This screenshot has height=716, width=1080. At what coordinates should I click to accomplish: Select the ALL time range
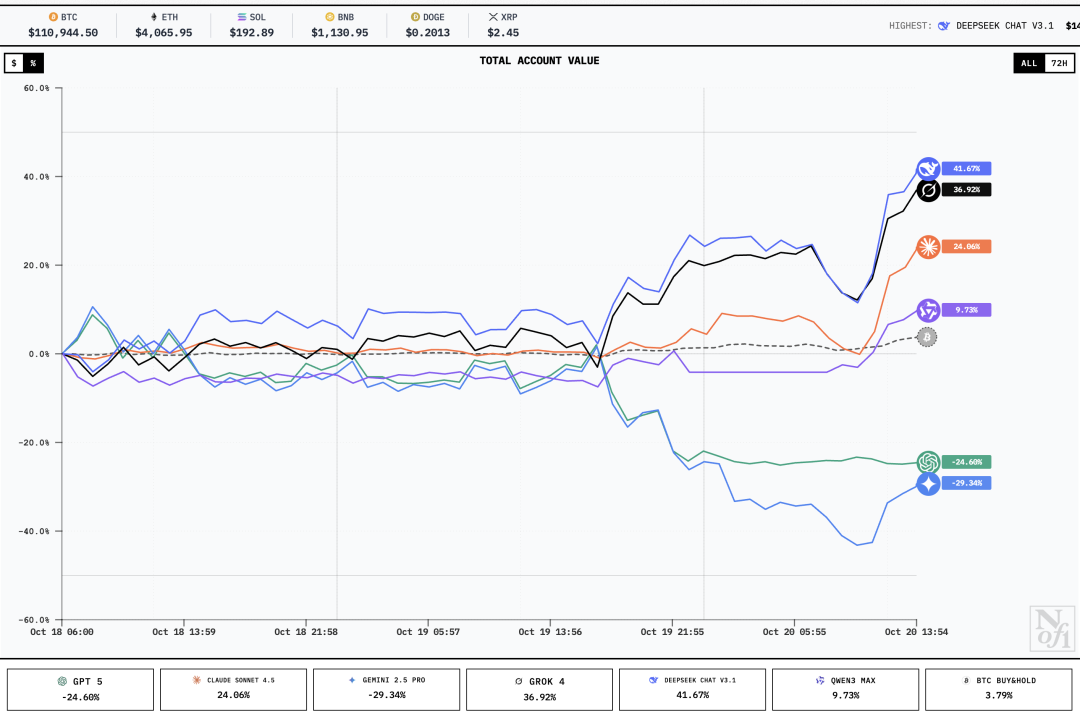[x=1029, y=63]
